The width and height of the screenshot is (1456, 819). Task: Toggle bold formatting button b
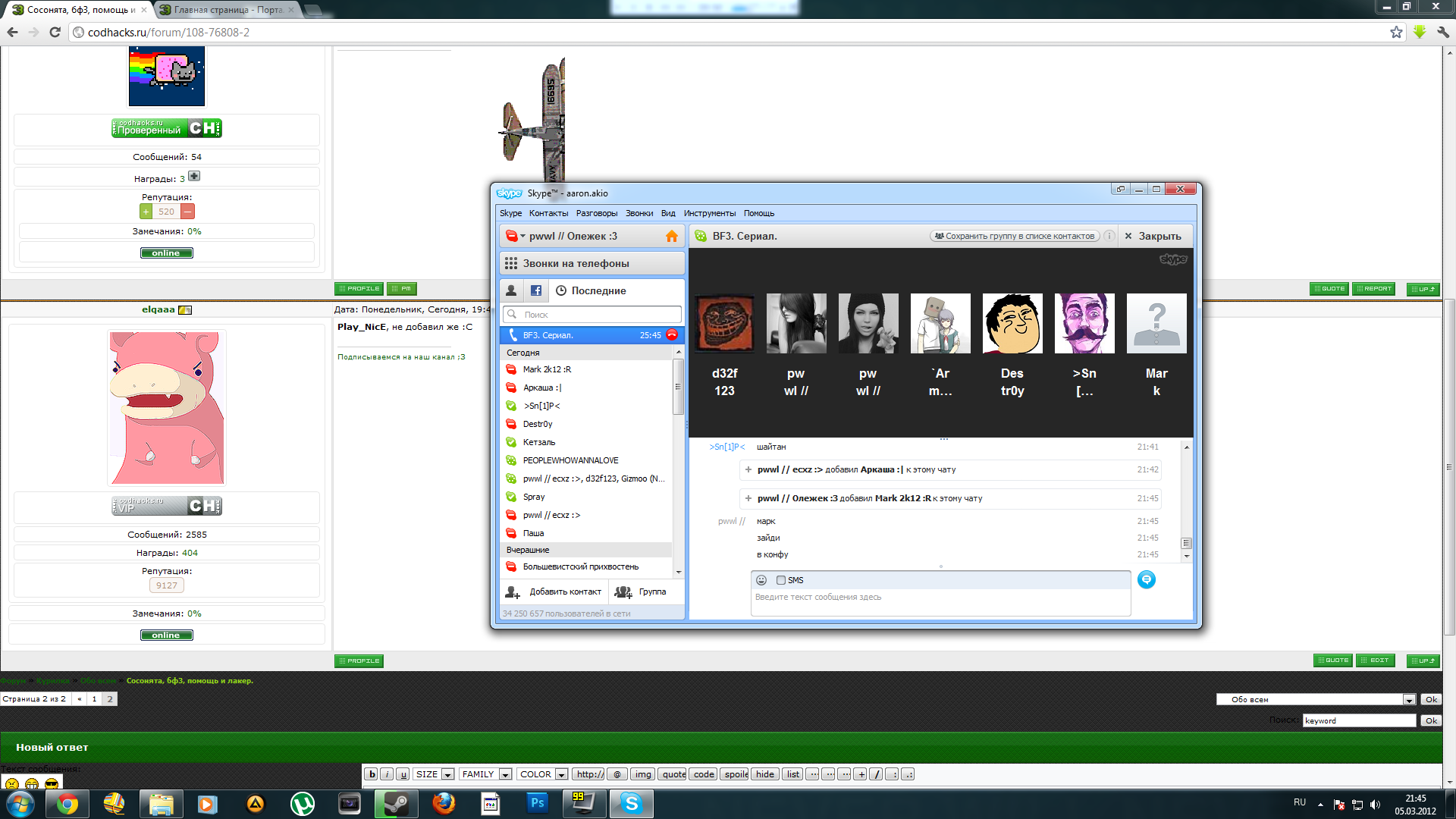pos(371,774)
